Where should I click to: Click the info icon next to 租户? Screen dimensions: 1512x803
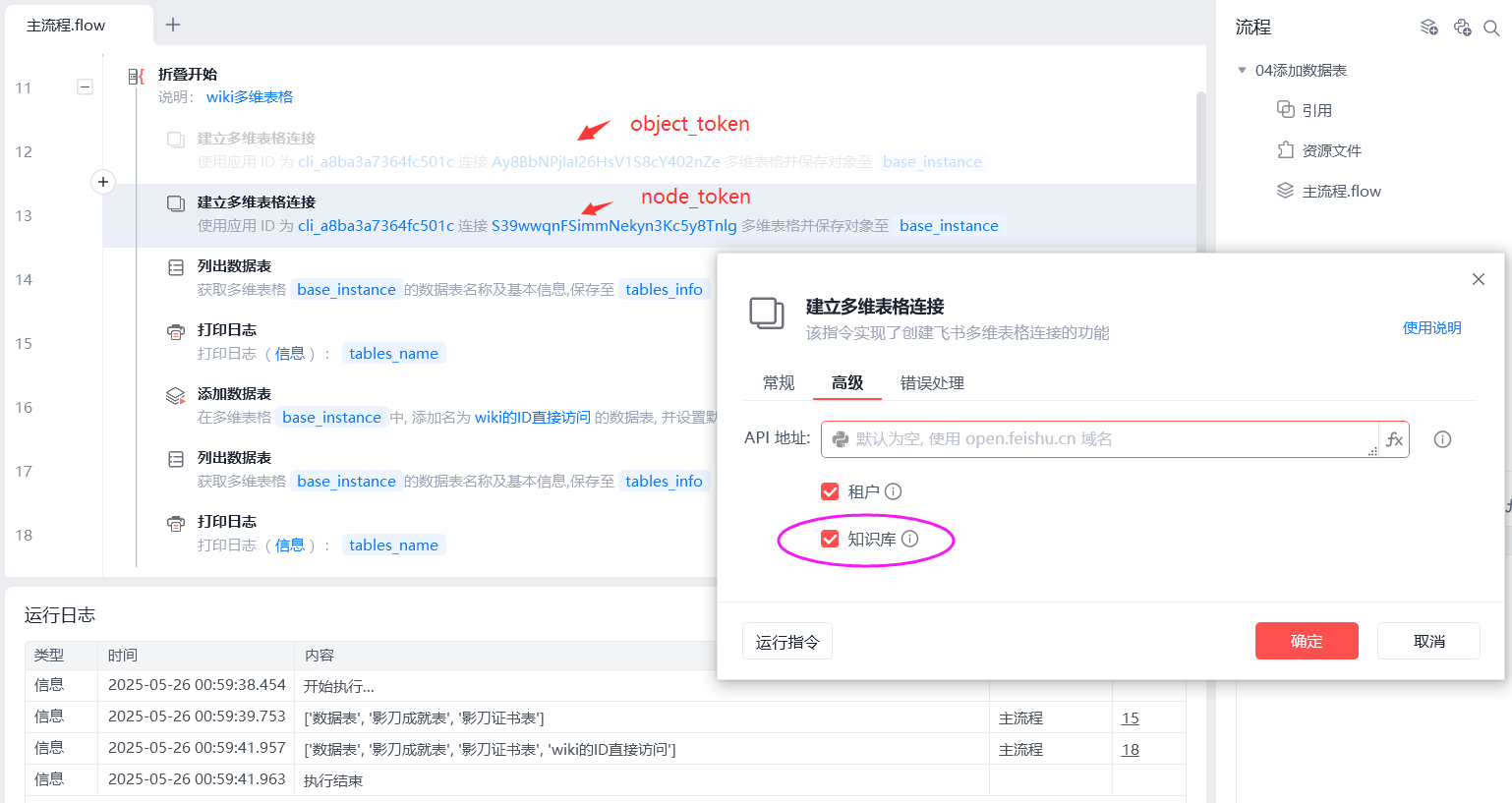pos(893,491)
